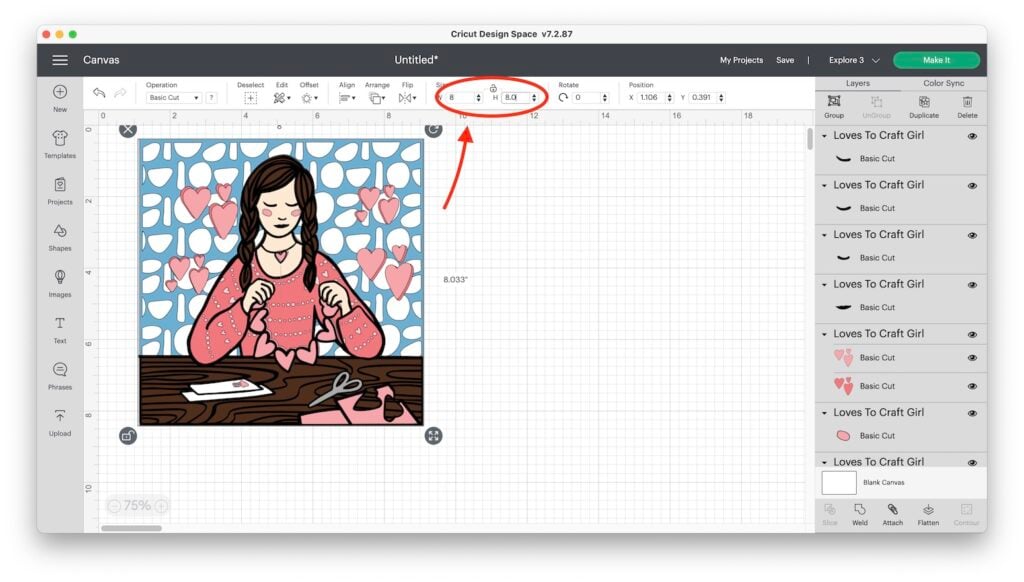Flatten the selected layers
The image size is (1024, 582).
coord(928,514)
